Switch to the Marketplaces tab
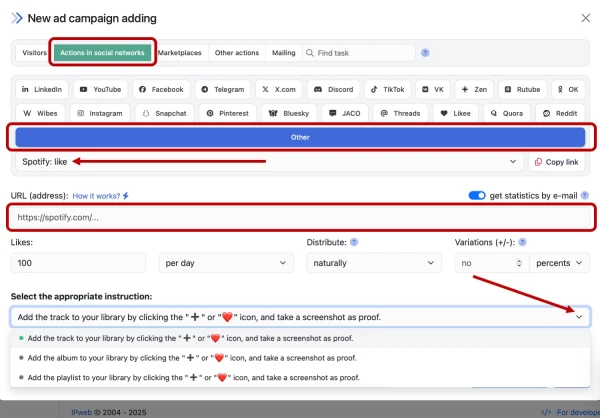600x418 pixels. (x=182, y=52)
